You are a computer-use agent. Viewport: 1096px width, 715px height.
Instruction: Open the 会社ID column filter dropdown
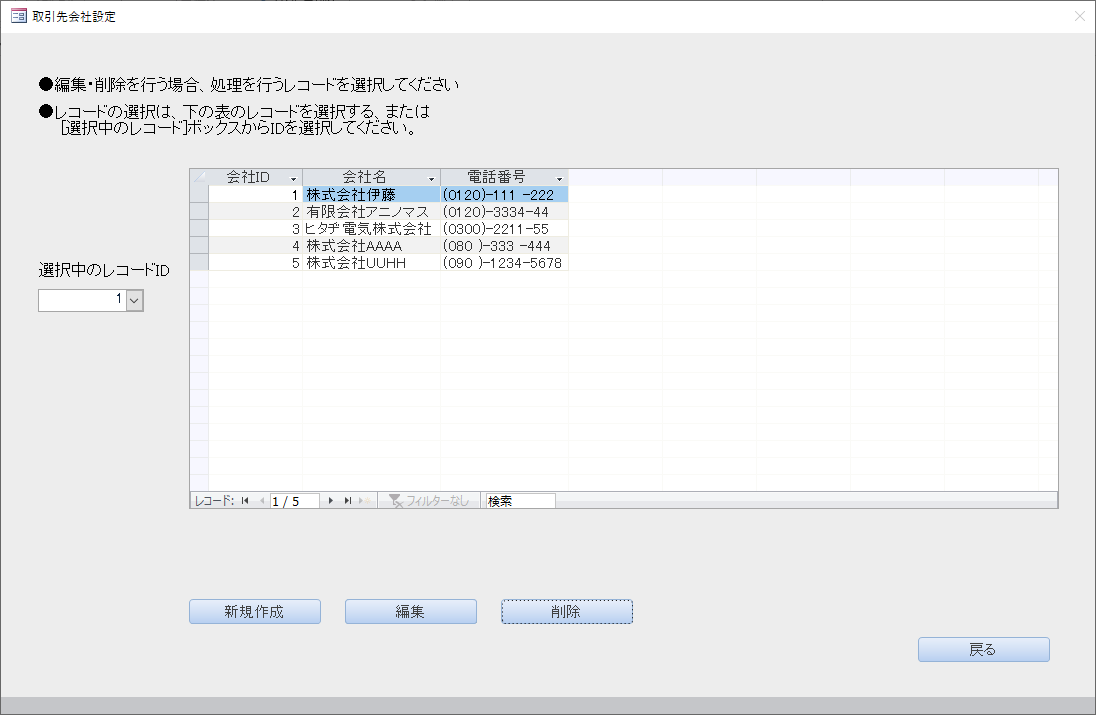(293, 178)
